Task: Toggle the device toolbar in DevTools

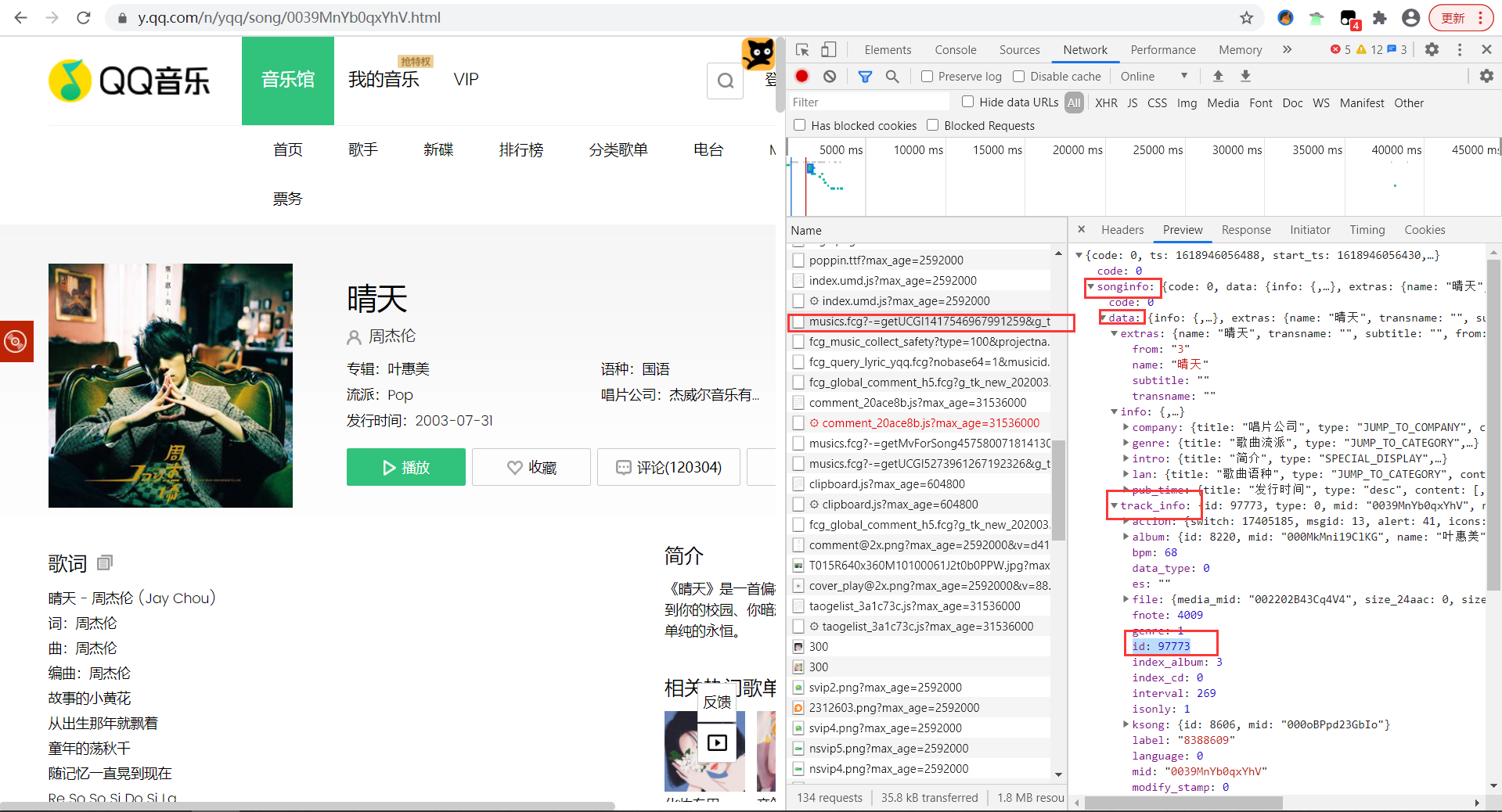Action: click(x=829, y=49)
